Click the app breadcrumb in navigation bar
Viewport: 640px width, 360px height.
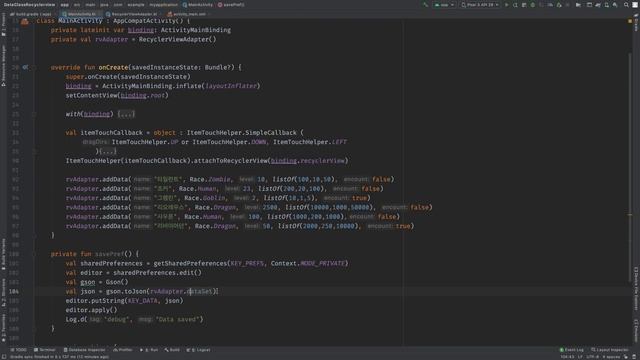tap(64, 5)
